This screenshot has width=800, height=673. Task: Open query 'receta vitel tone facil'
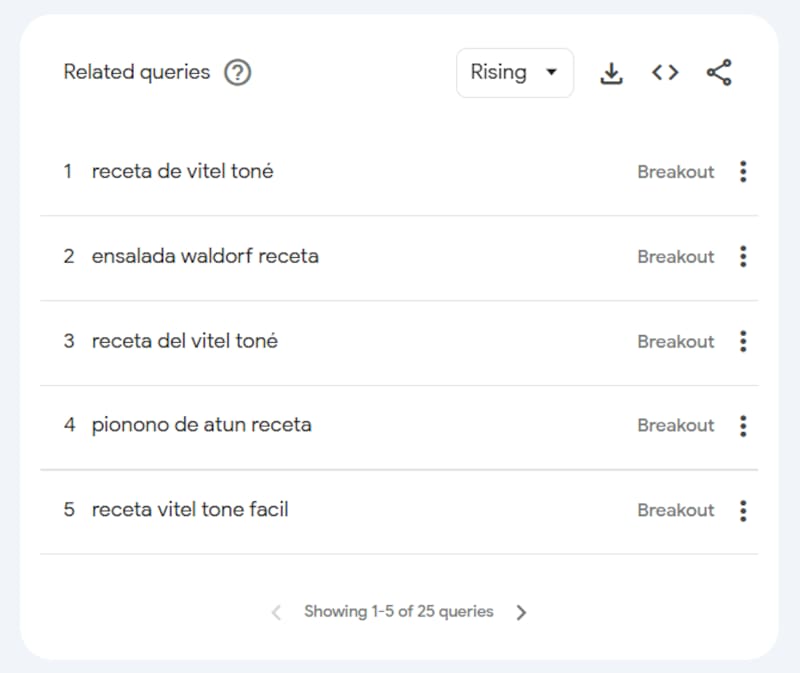pyautogui.click(x=190, y=511)
